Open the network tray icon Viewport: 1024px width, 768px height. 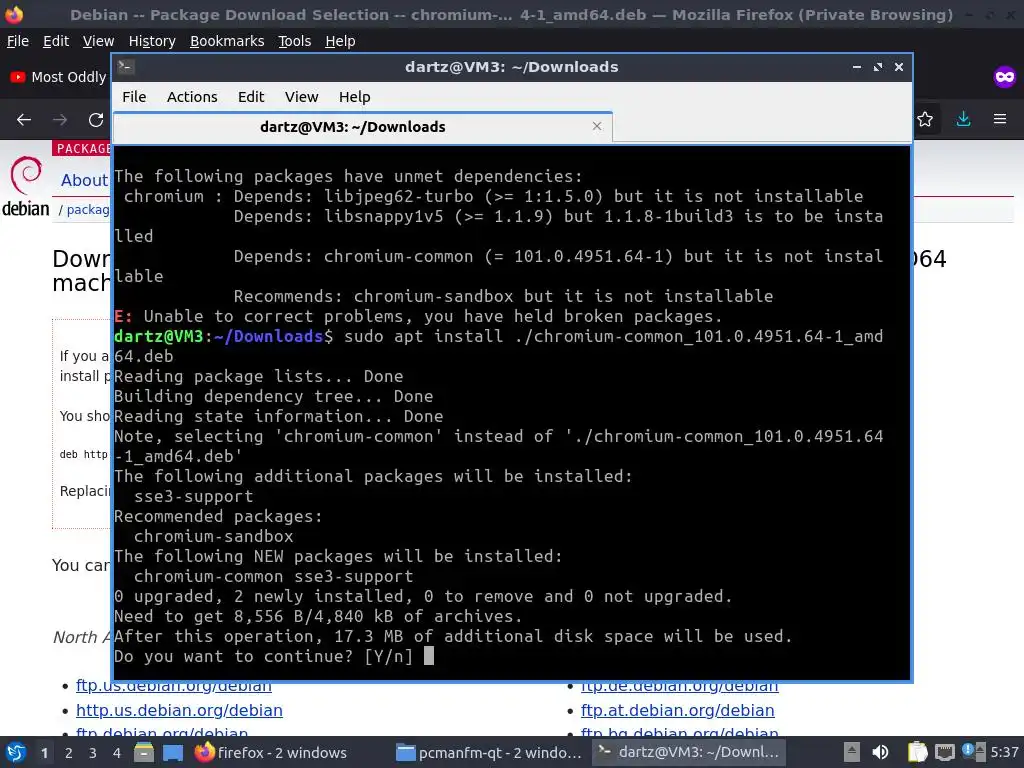point(944,752)
